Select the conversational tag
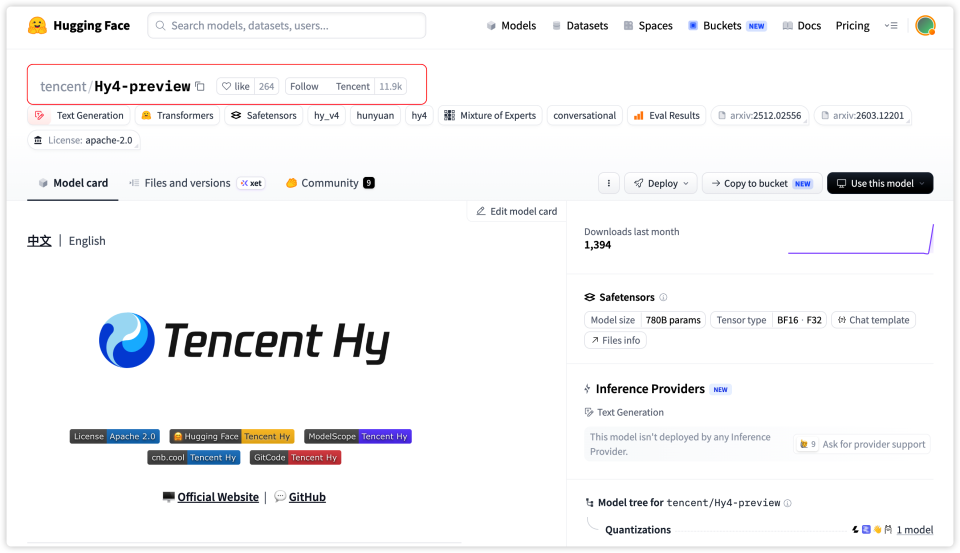Screen dimensions: 960x553 pos(584,115)
